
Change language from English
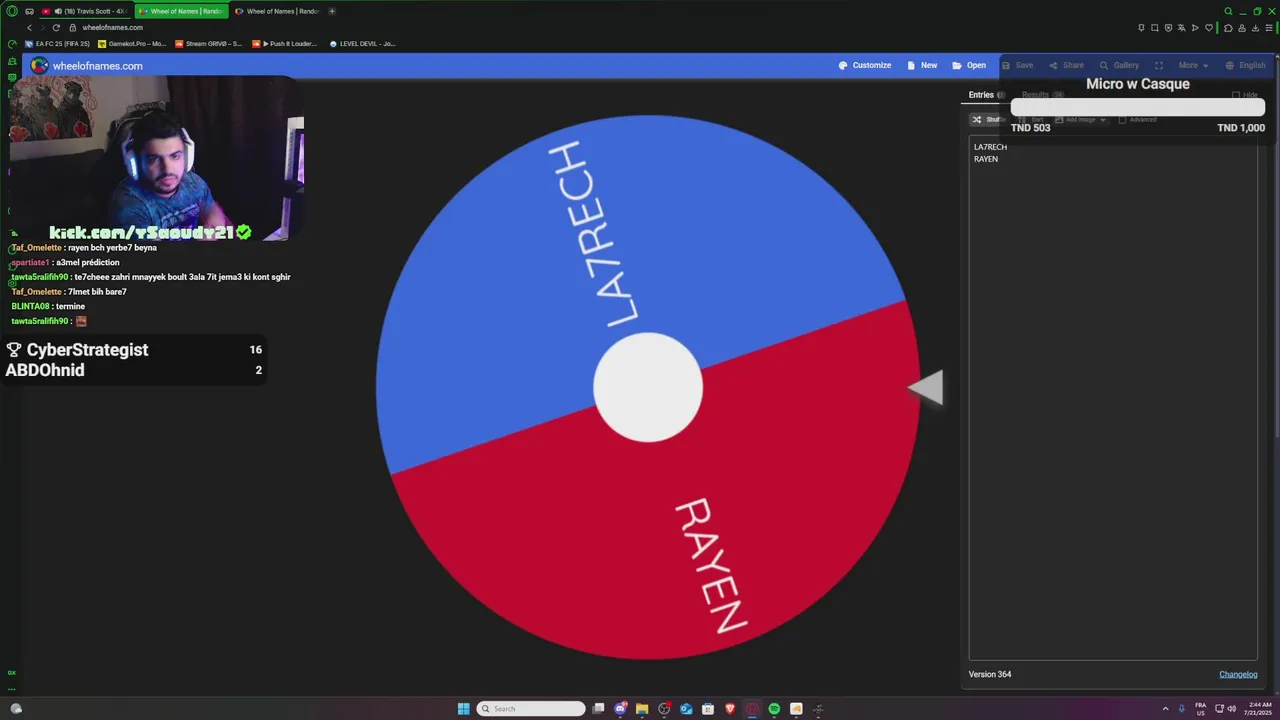pos(1245,65)
